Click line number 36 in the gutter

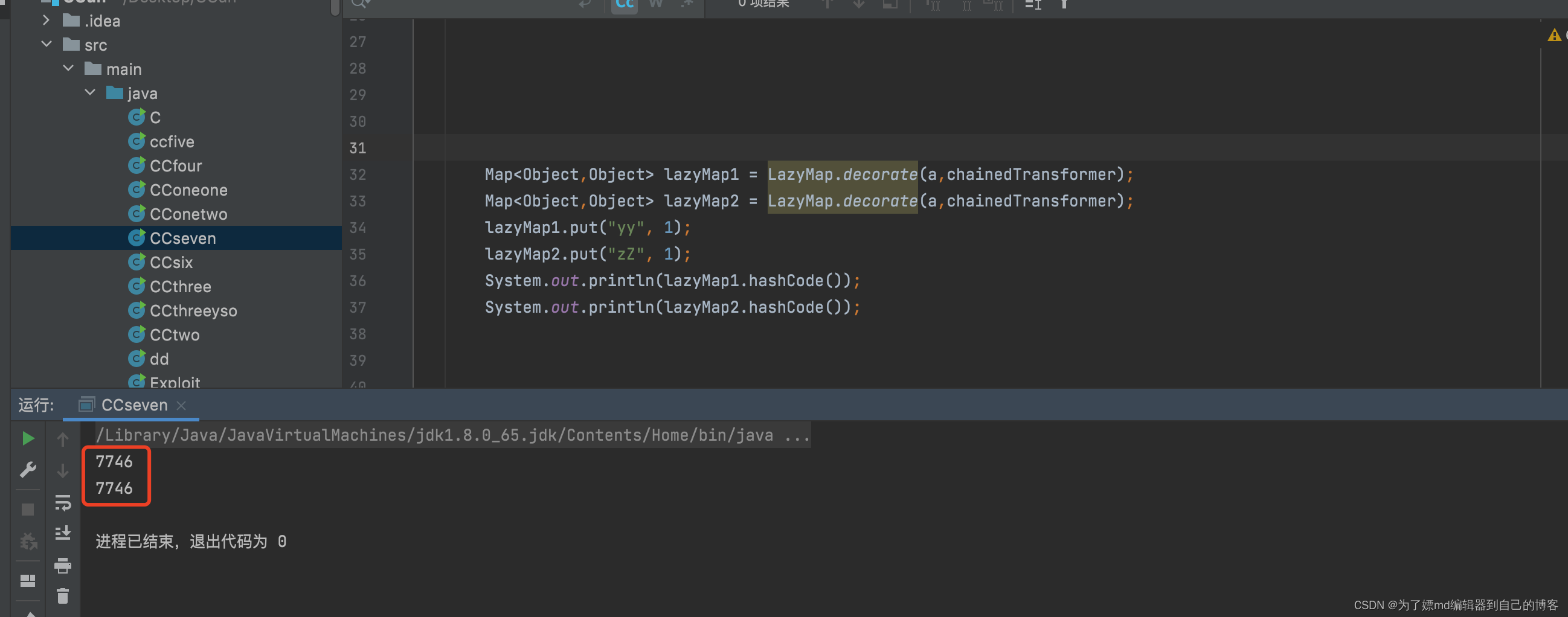[x=358, y=281]
